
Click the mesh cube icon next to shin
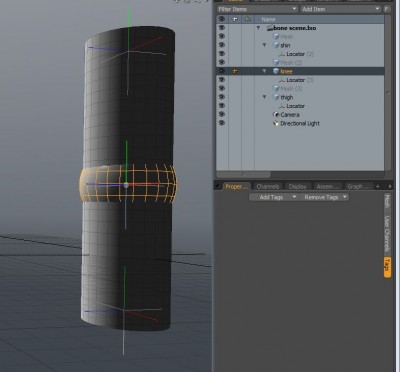[276, 45]
